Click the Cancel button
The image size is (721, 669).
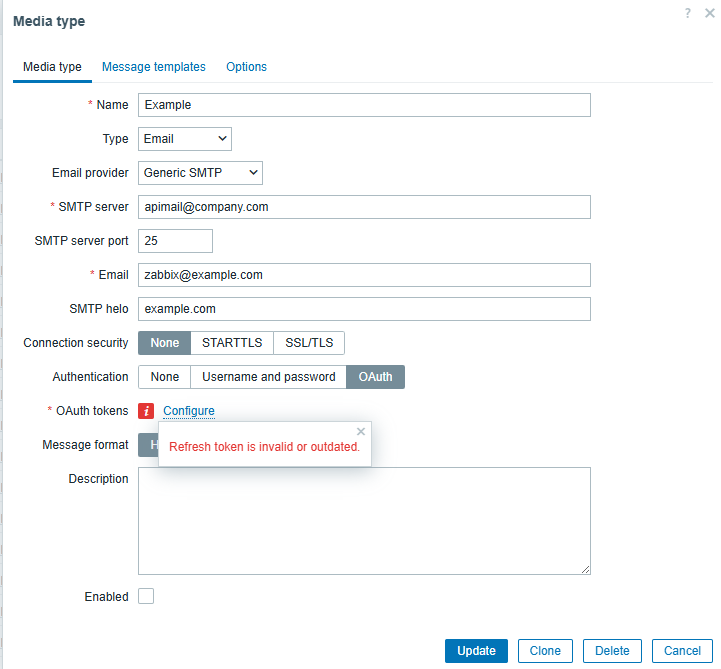(x=682, y=651)
